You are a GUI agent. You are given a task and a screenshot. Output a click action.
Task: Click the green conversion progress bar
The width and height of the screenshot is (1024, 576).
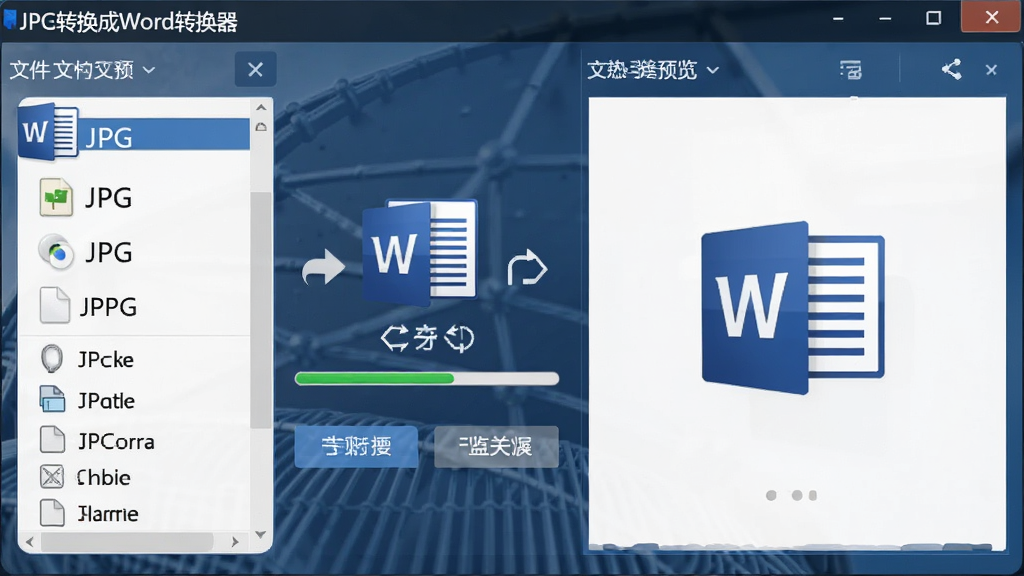click(x=427, y=378)
